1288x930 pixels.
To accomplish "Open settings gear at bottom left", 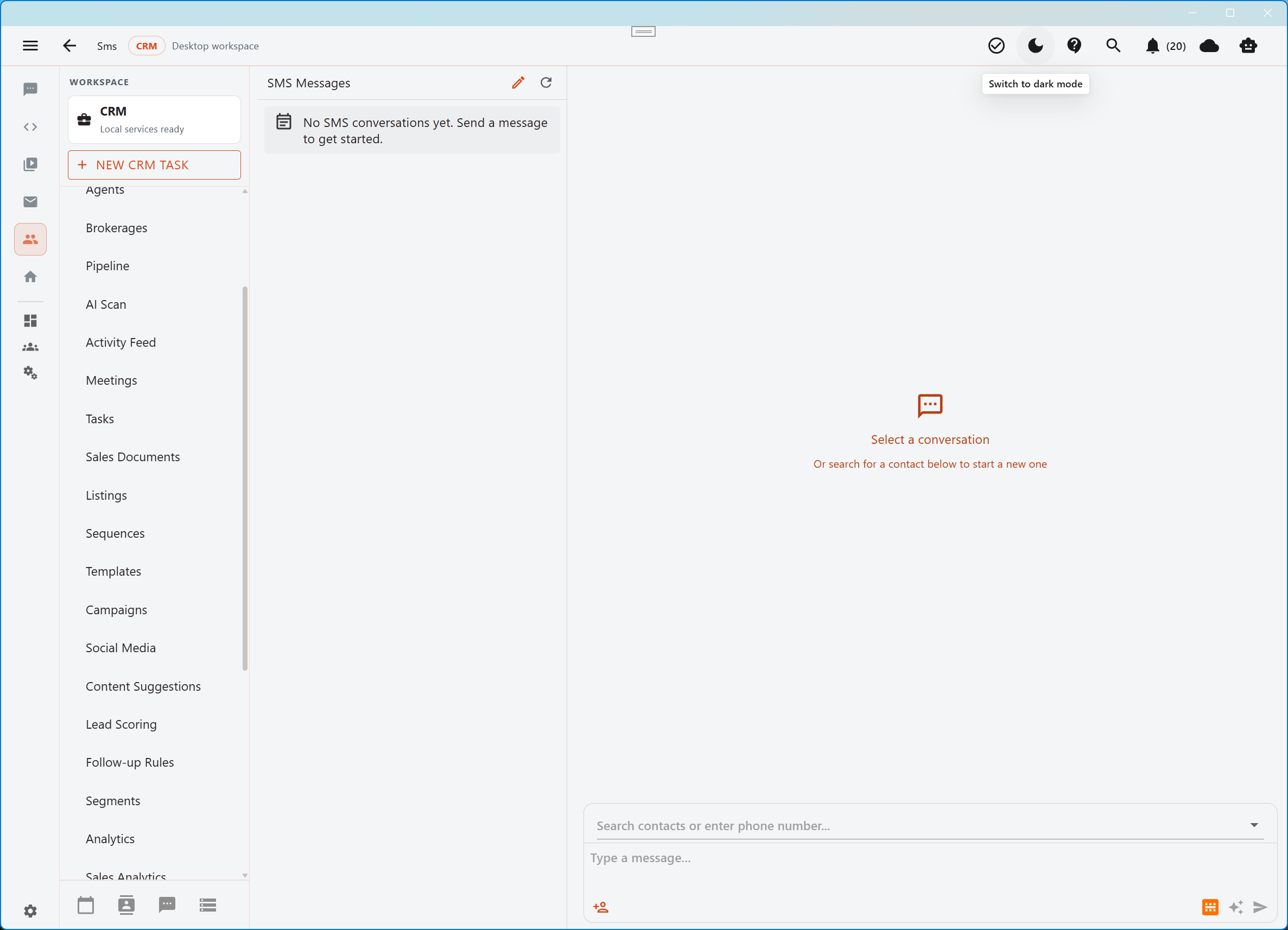I will point(30,911).
